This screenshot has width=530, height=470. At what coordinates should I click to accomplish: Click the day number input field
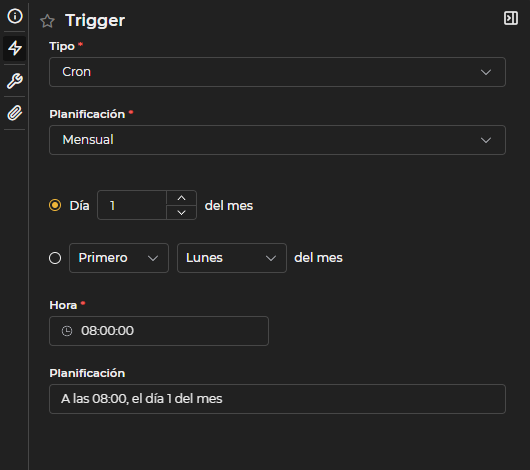pos(132,205)
